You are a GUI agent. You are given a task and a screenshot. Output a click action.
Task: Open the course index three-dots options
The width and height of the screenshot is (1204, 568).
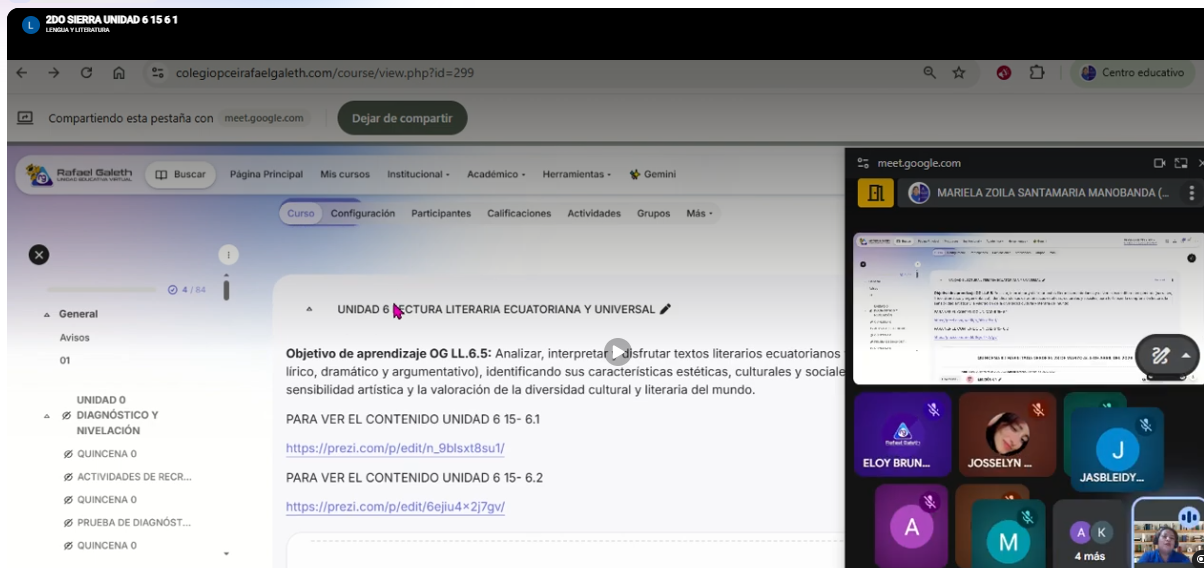228,255
